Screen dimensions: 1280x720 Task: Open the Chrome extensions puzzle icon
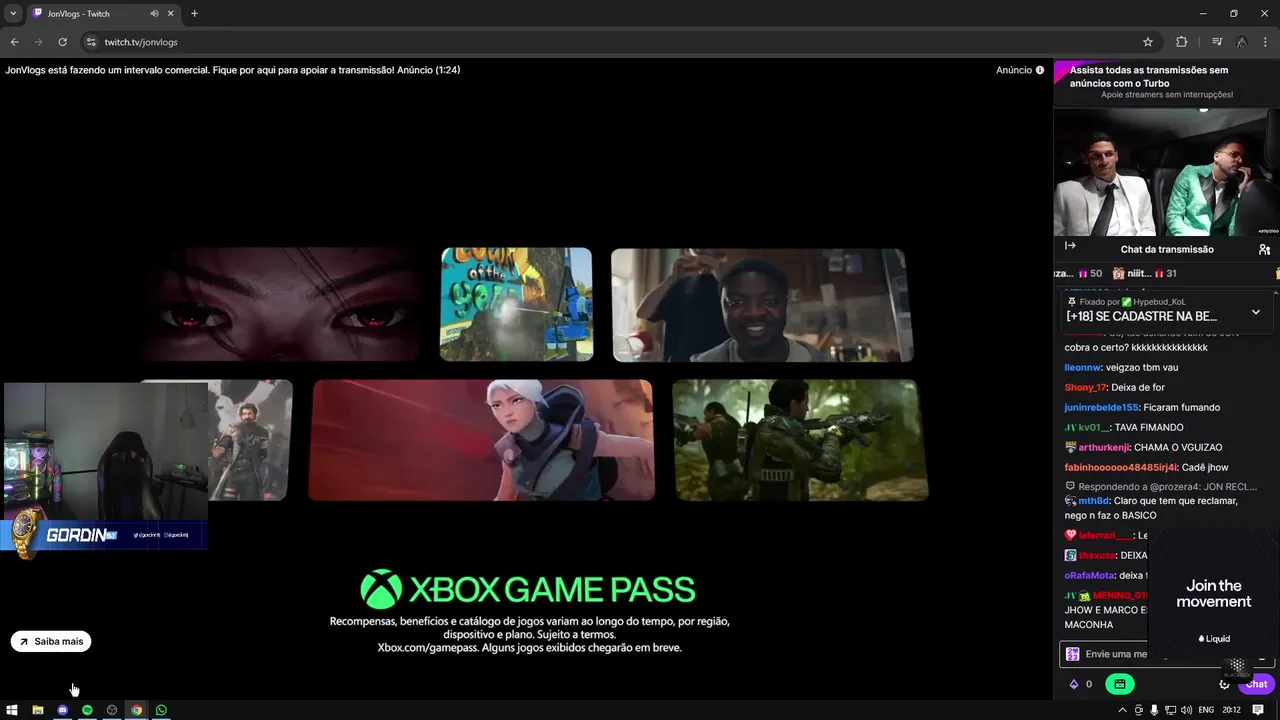[1181, 42]
